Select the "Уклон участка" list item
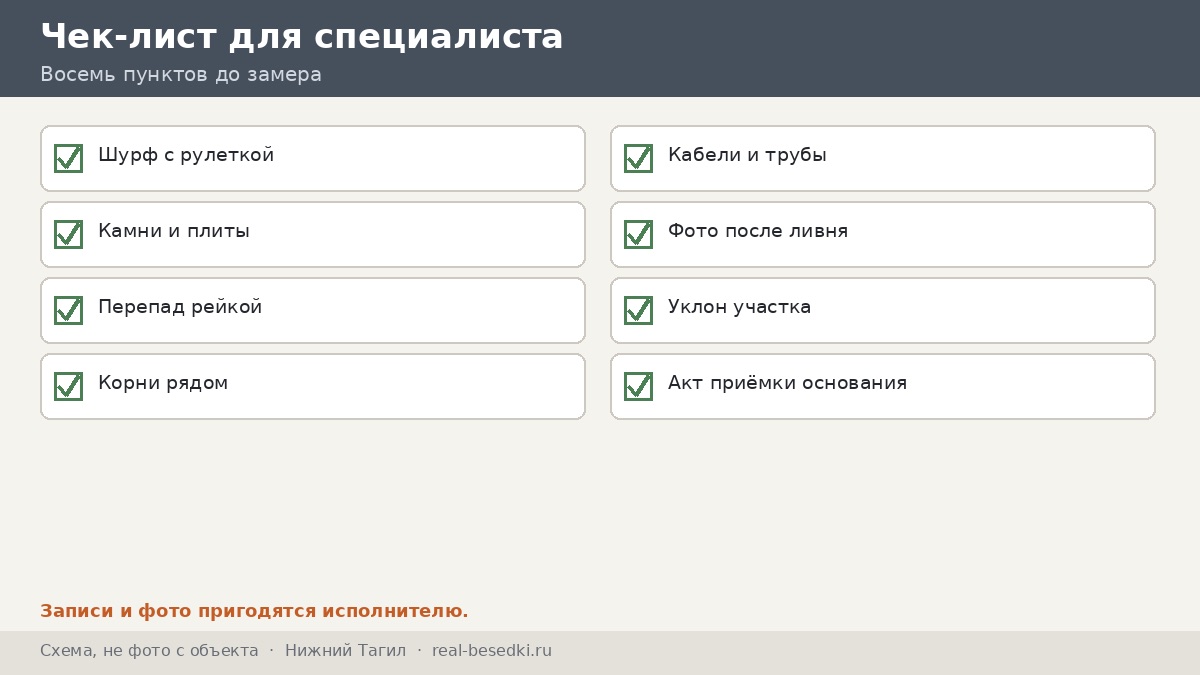 pos(883,310)
